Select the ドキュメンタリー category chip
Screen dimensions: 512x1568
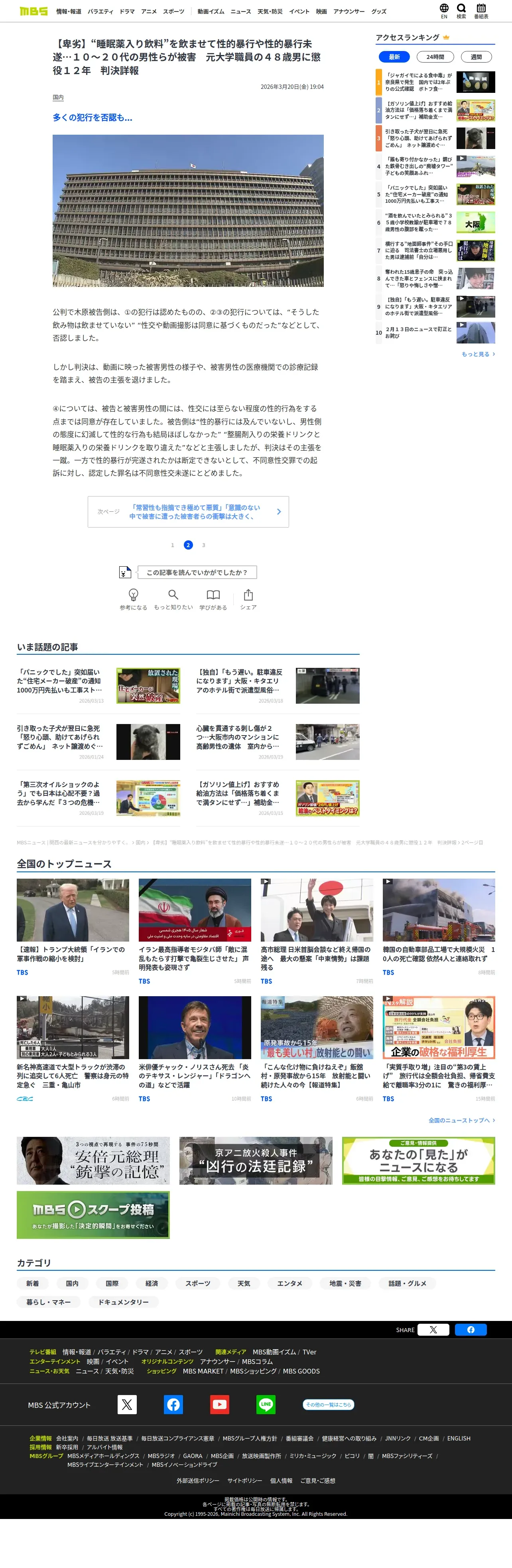point(124,1302)
